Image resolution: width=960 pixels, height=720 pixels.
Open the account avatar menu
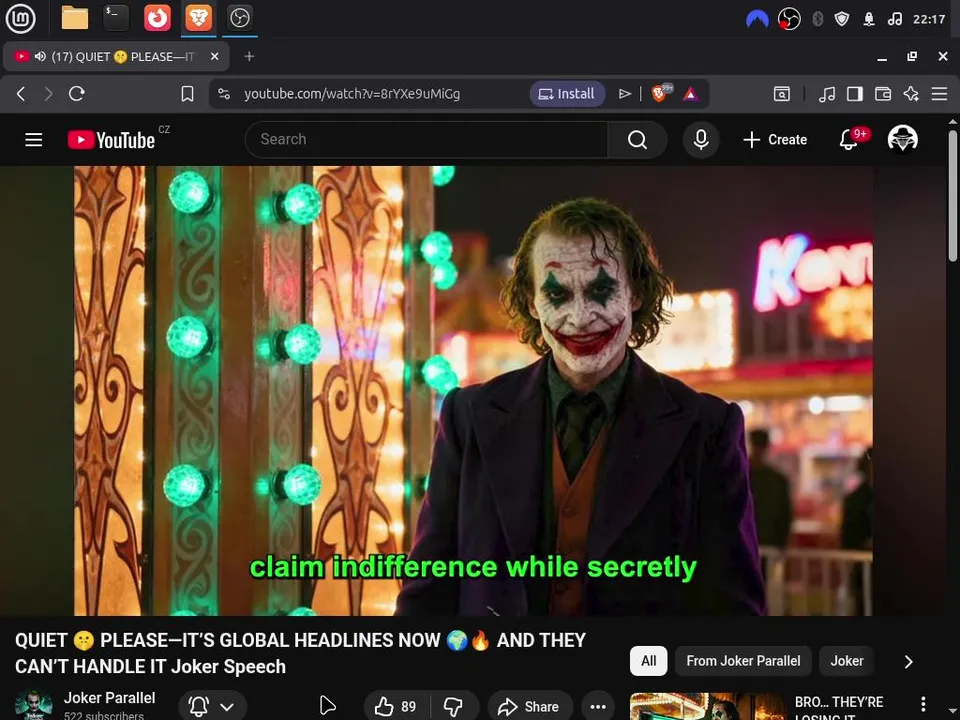coord(902,139)
